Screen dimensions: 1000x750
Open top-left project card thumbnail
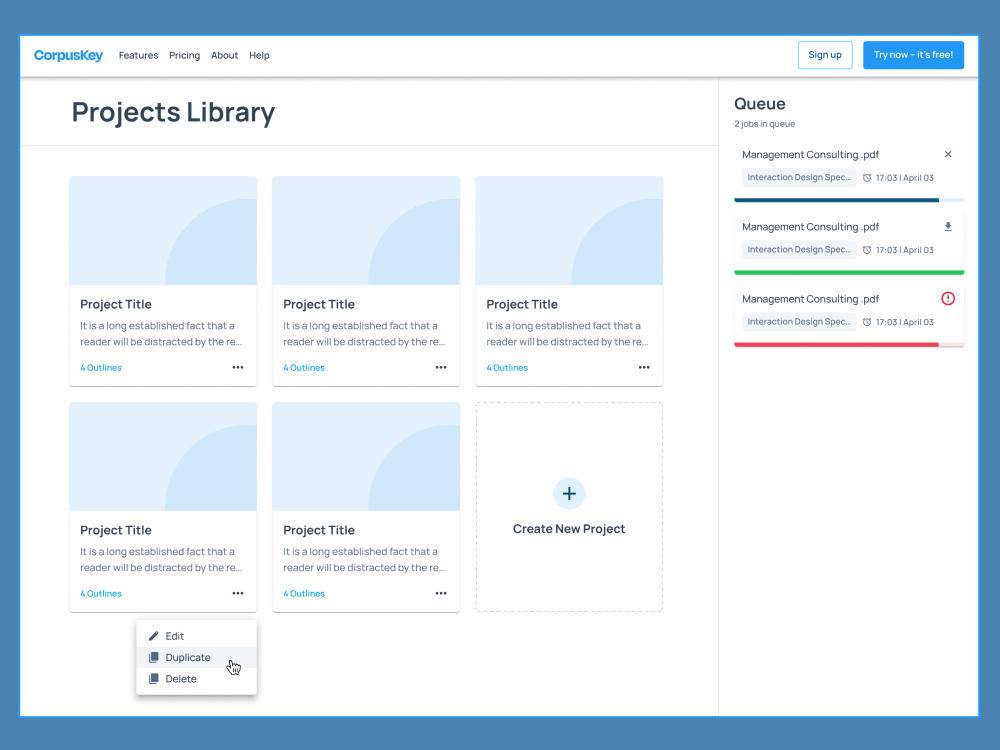(163, 231)
